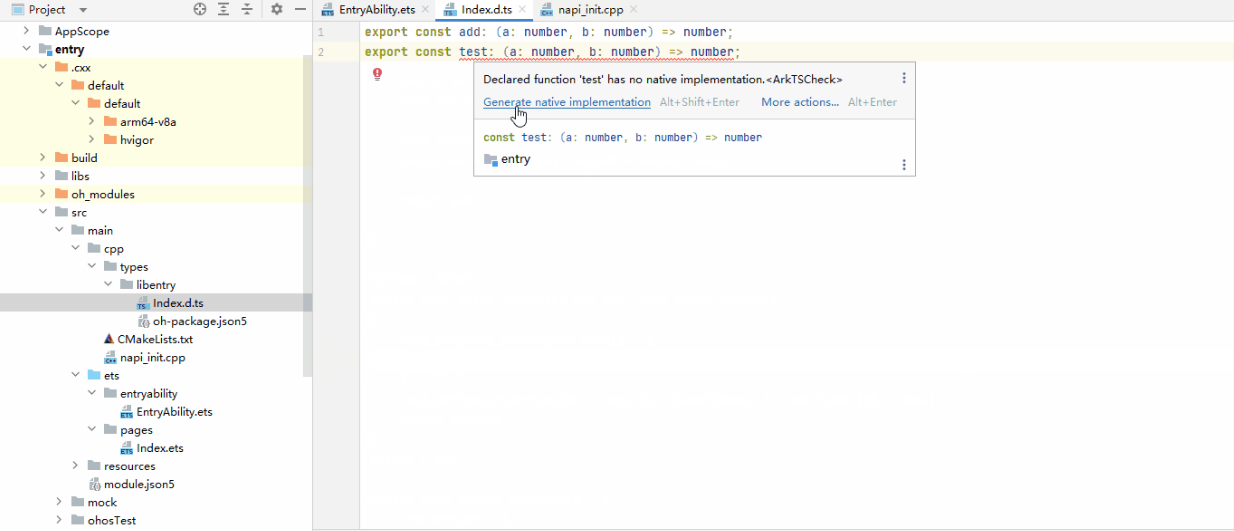This screenshot has width=1234, height=531.
Task: Expand the ohosTest folder
Action: point(59,520)
